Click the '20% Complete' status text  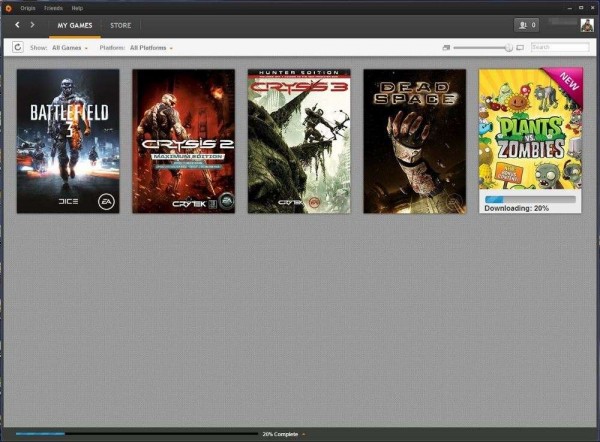pos(280,434)
